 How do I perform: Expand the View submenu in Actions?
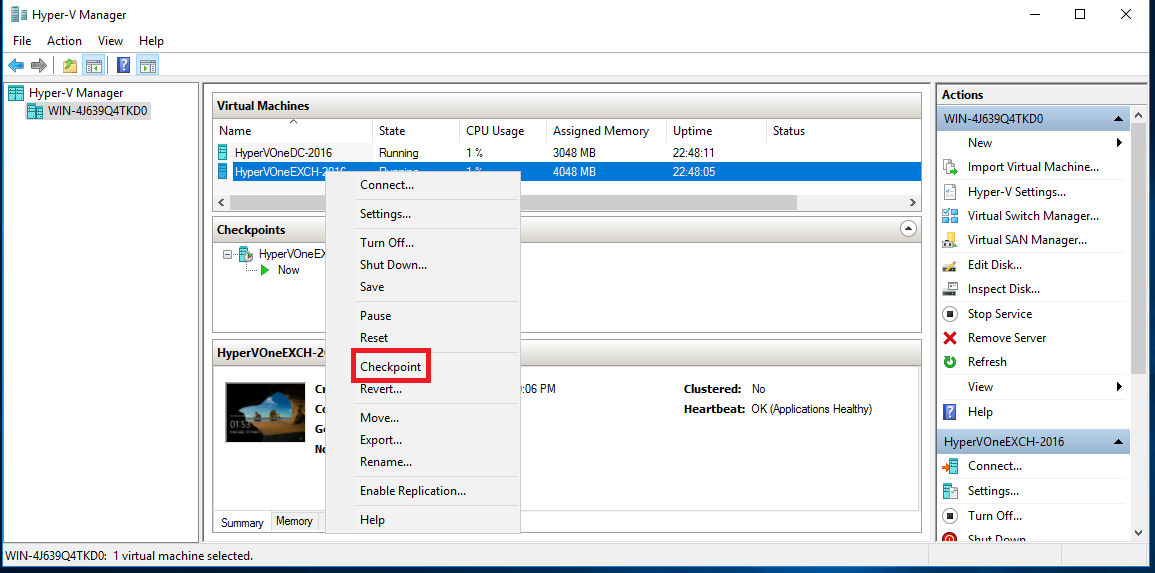coord(1120,387)
